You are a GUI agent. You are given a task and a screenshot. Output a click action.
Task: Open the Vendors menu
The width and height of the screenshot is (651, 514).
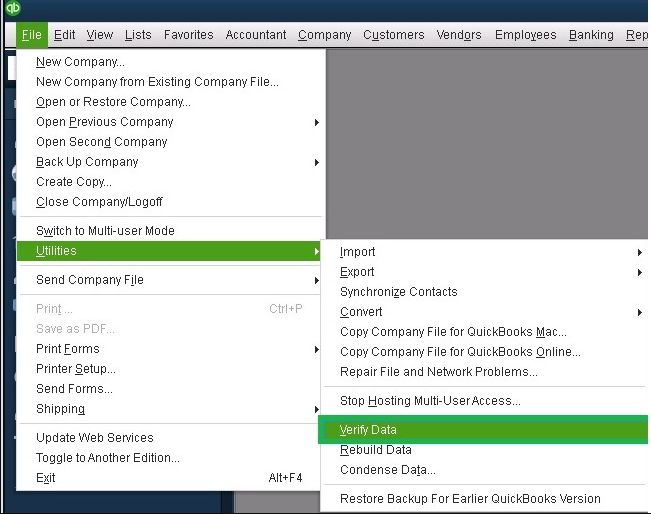tap(459, 35)
